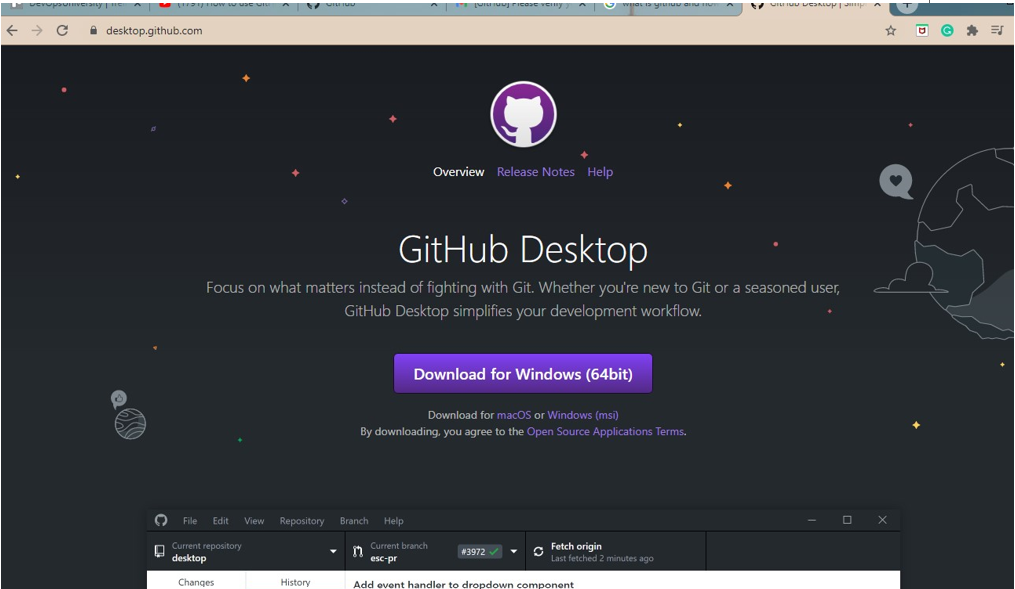Expand the Current repository dropdown
This screenshot has width=1015, height=589.
(x=333, y=552)
